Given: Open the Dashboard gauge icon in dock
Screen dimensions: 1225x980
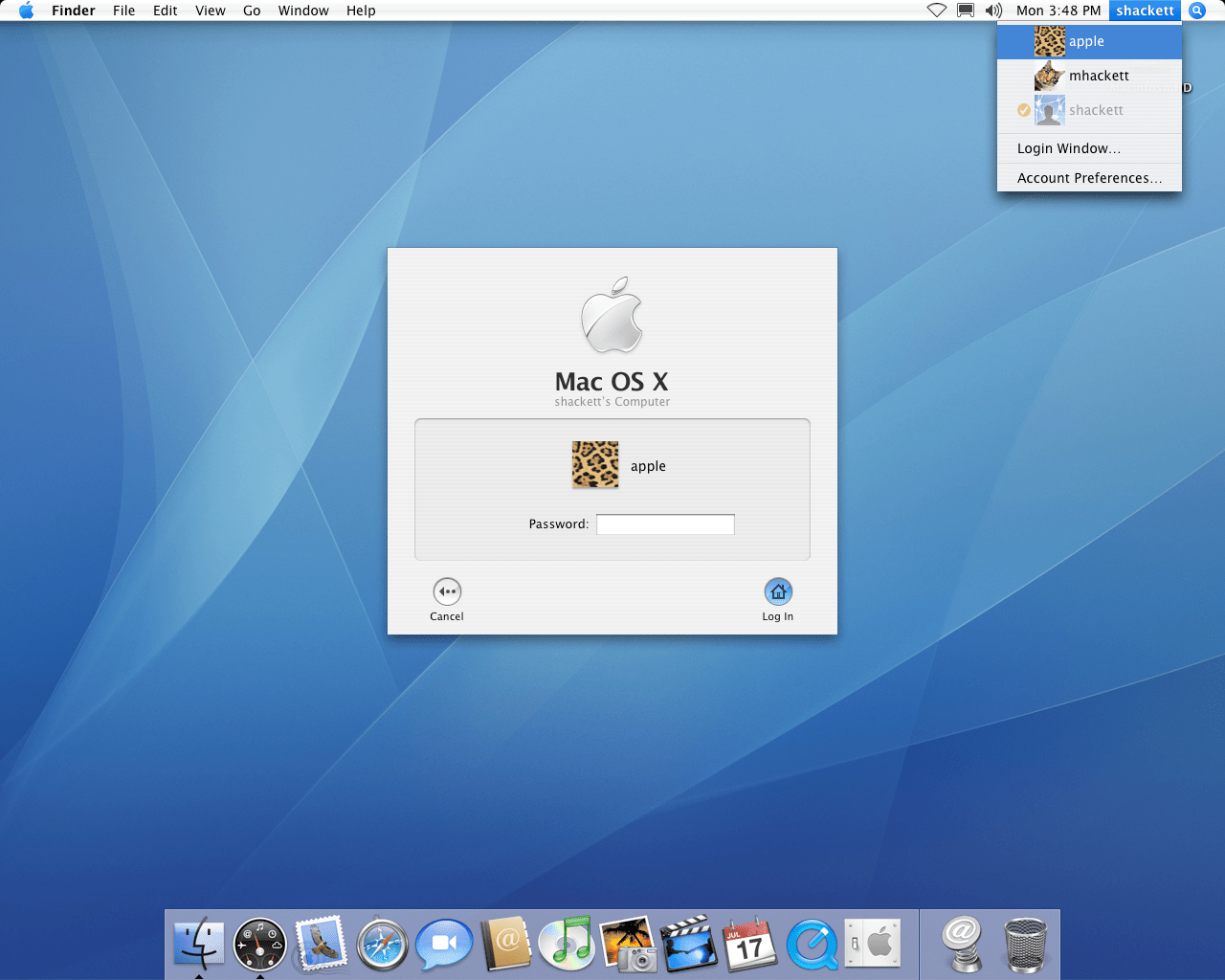Looking at the screenshot, I should tap(260, 944).
